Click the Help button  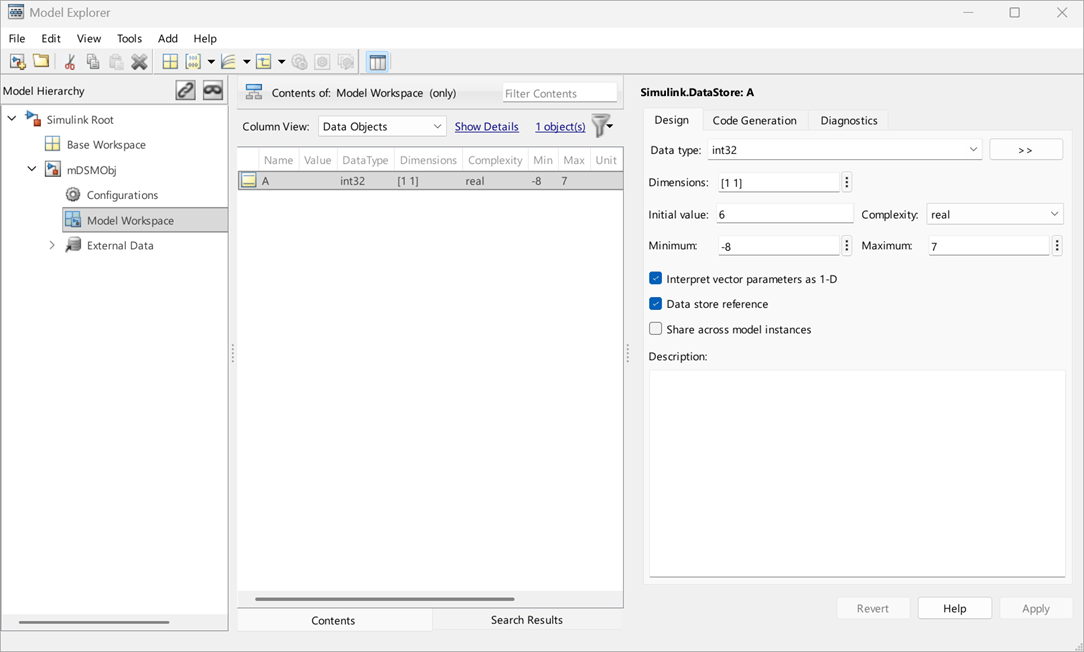(955, 608)
